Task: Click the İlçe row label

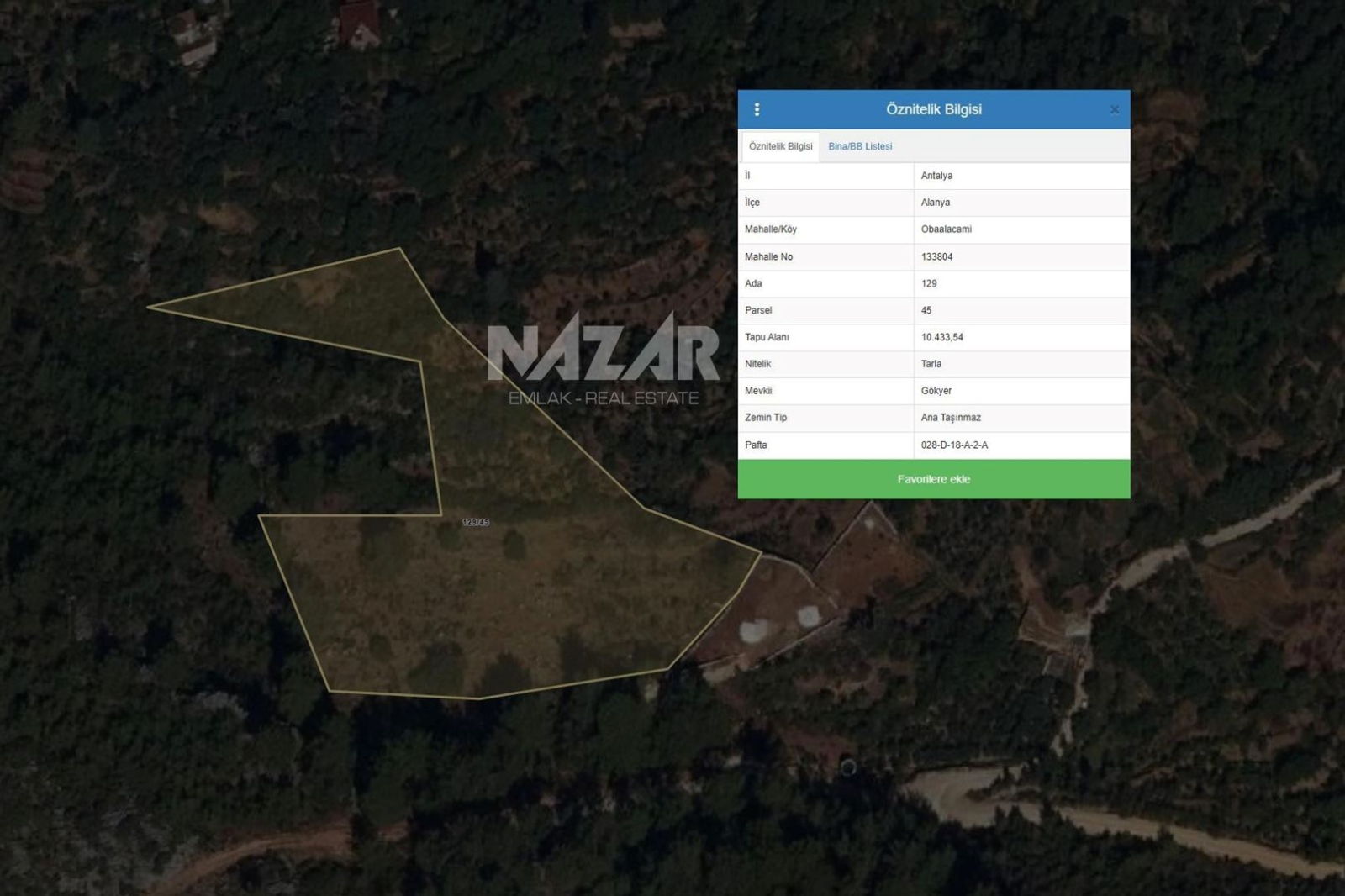Action: (752, 203)
